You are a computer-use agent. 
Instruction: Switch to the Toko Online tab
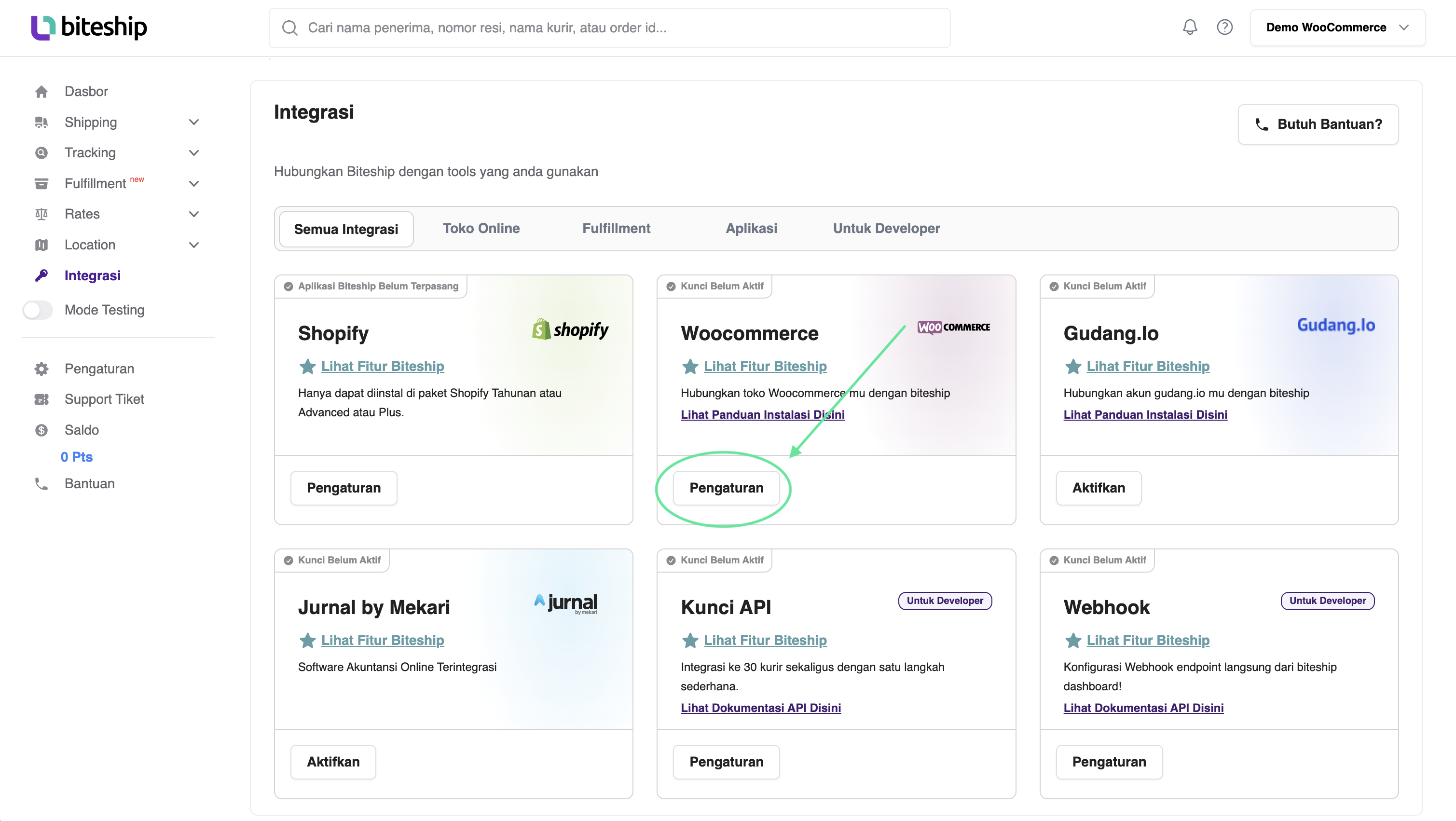tap(481, 228)
